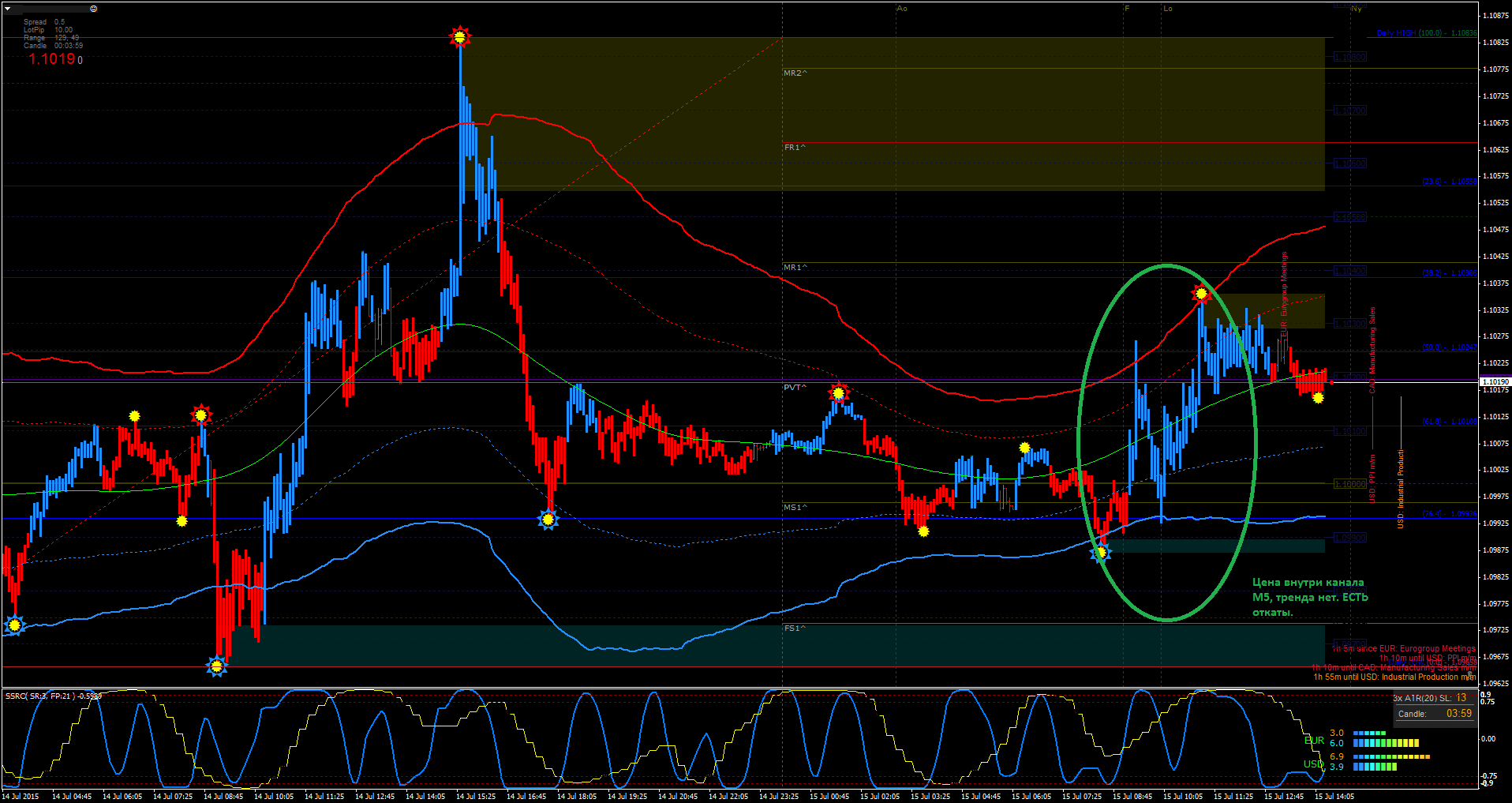
Task: Click the USD 6.9 strength bar
Action: click(1391, 756)
